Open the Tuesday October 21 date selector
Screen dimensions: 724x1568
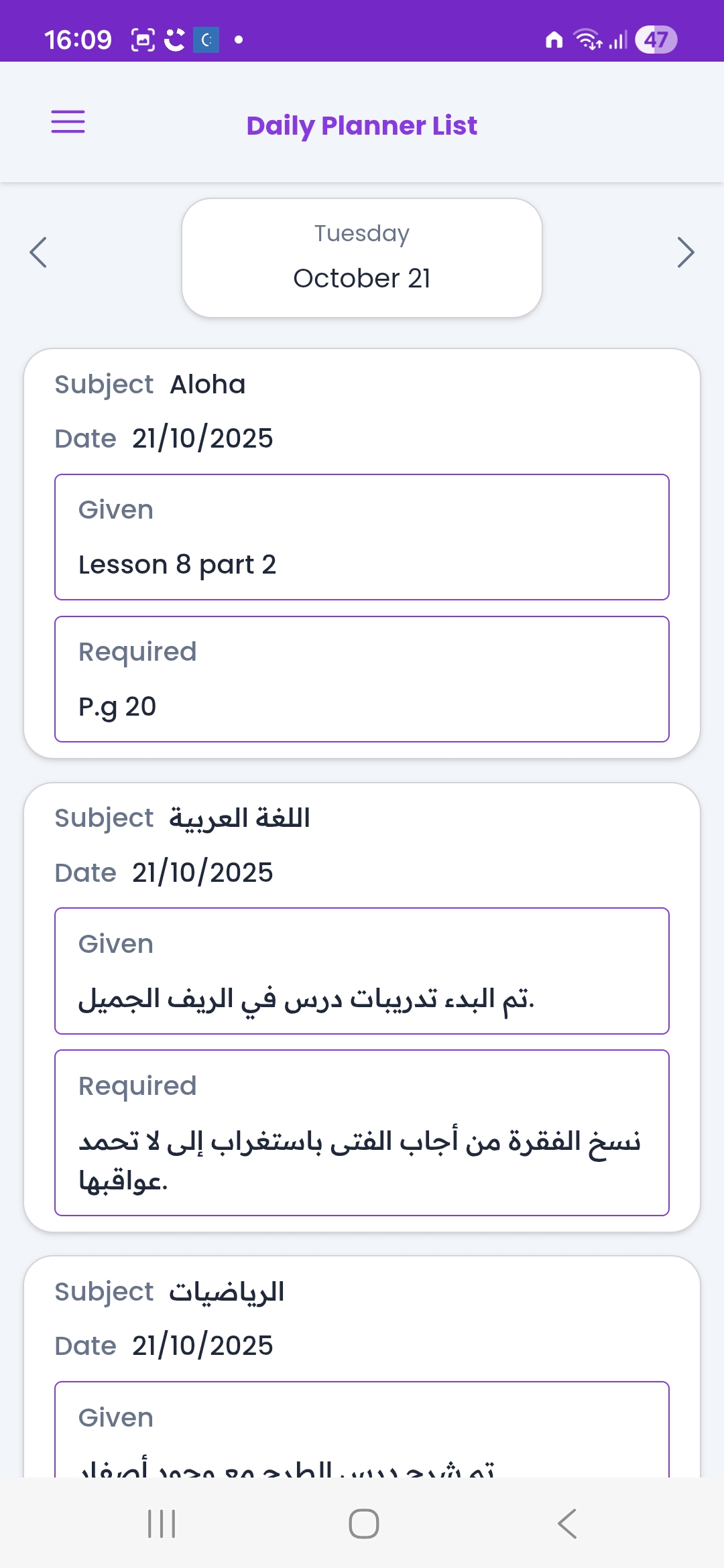coord(362,258)
